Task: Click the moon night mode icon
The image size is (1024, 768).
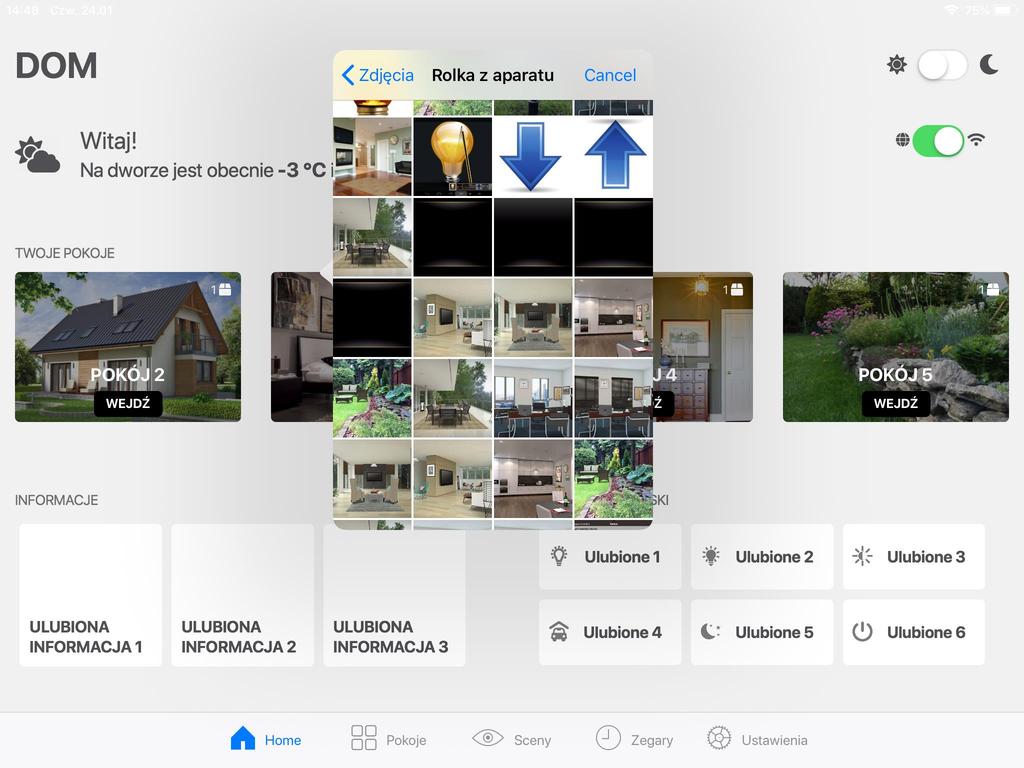Action: [x=989, y=65]
